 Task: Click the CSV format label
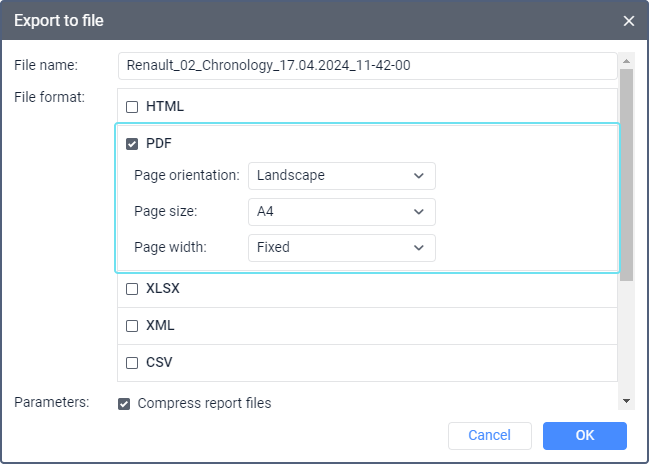159,363
